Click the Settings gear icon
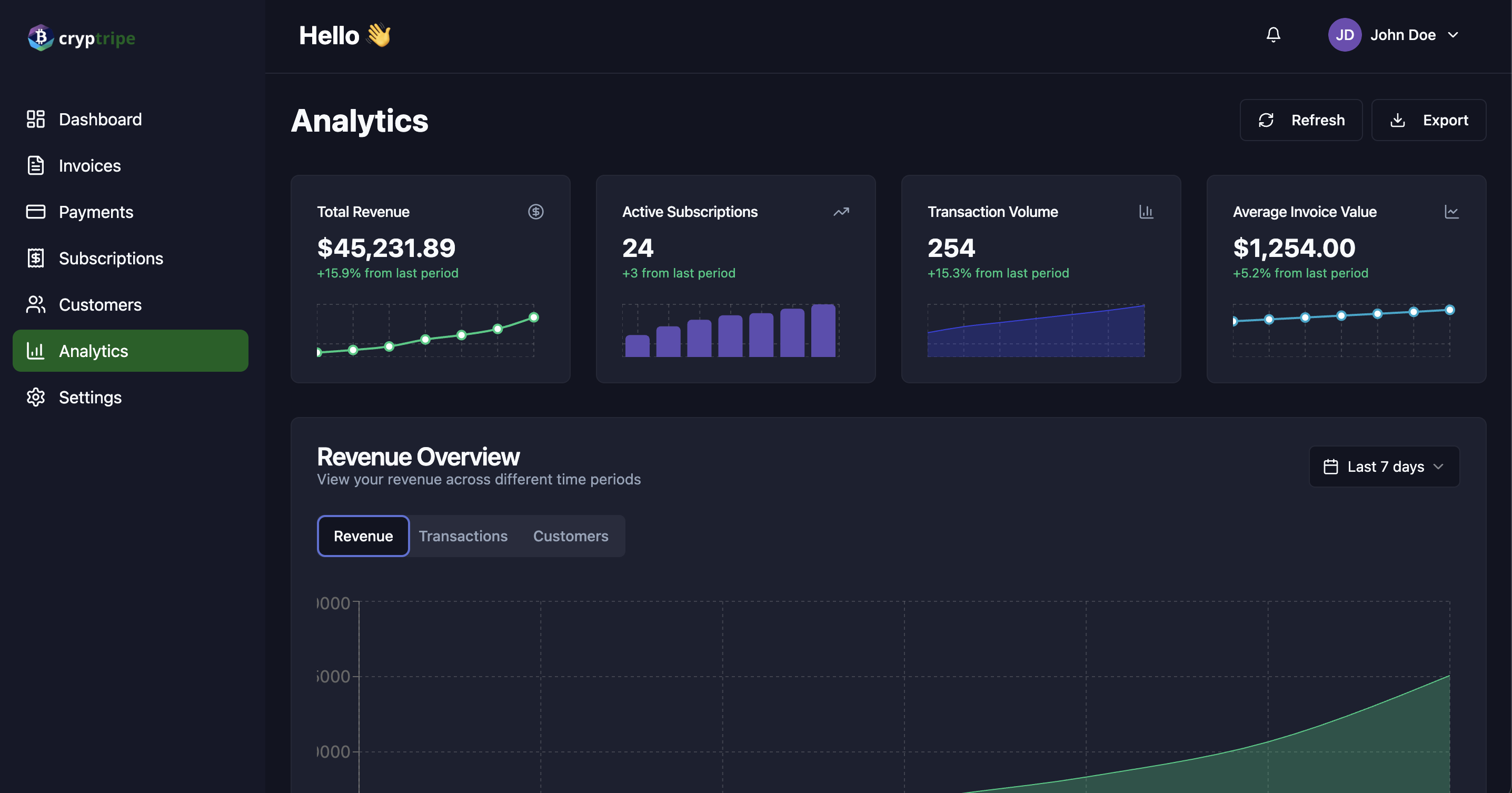This screenshot has height=793, width=1512. click(x=36, y=398)
